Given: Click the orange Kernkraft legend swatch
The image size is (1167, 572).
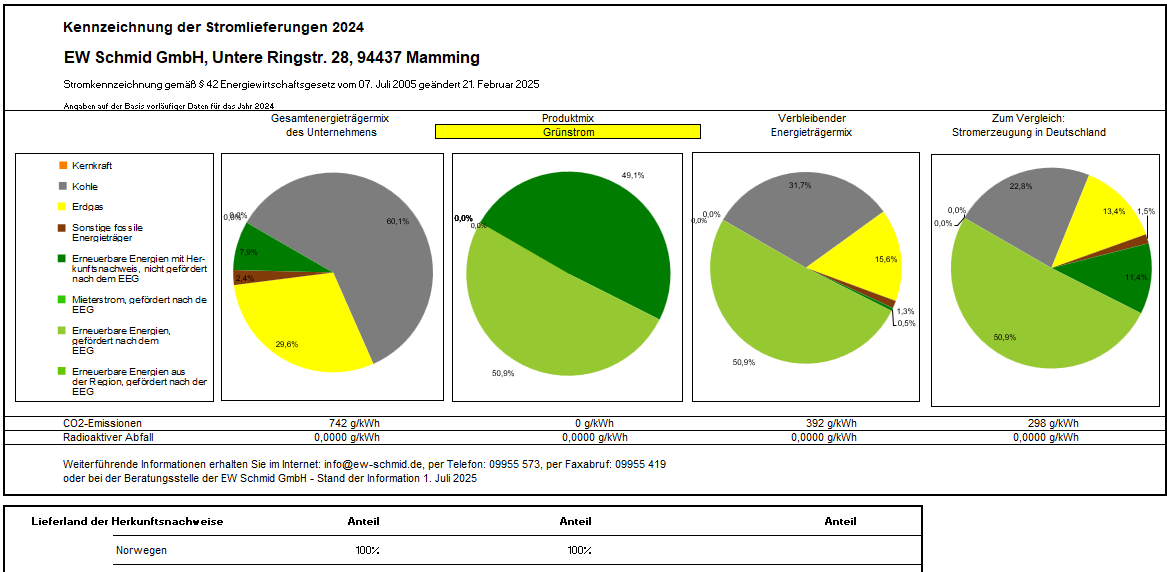Looking at the screenshot, I should tap(64, 165).
